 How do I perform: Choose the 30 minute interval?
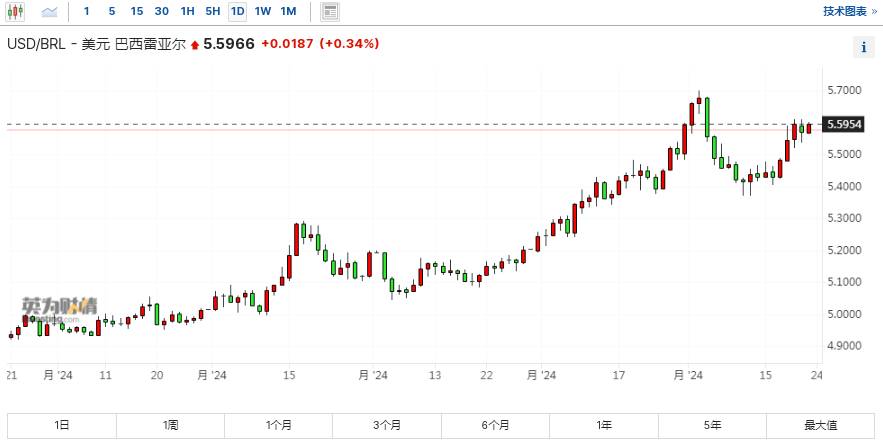point(161,12)
